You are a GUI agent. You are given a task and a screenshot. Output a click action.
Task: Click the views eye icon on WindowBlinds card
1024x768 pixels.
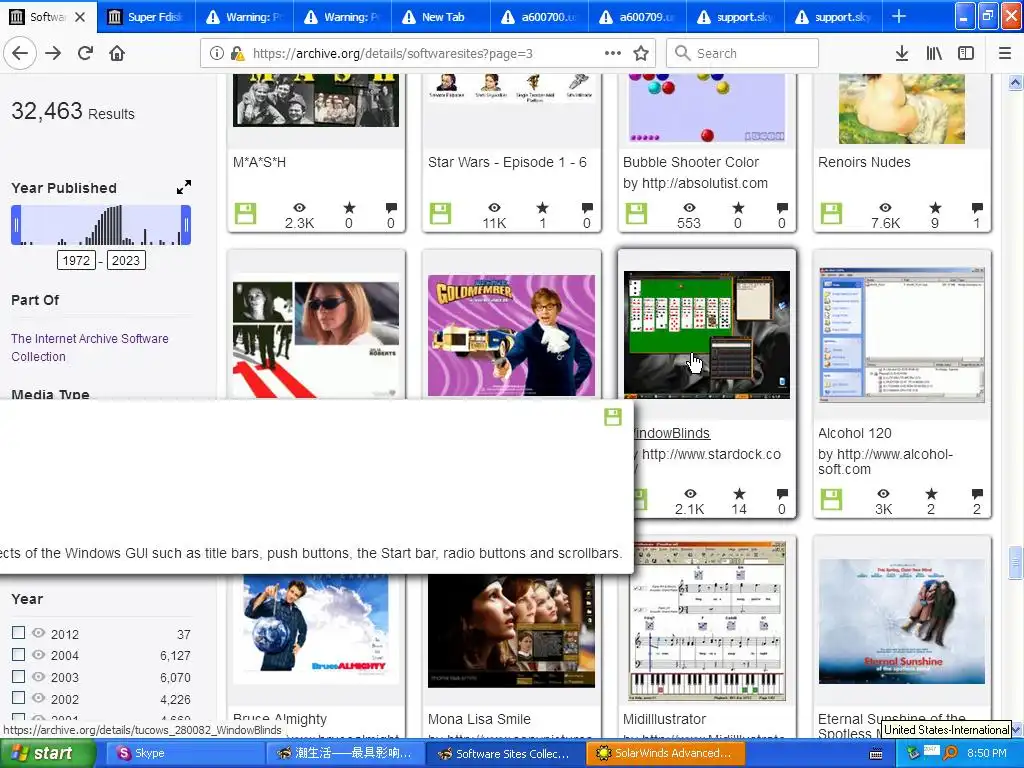(x=690, y=494)
